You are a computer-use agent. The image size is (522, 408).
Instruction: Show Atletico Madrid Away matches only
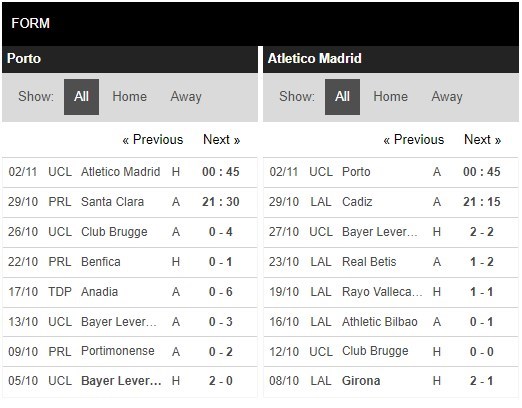point(447,97)
